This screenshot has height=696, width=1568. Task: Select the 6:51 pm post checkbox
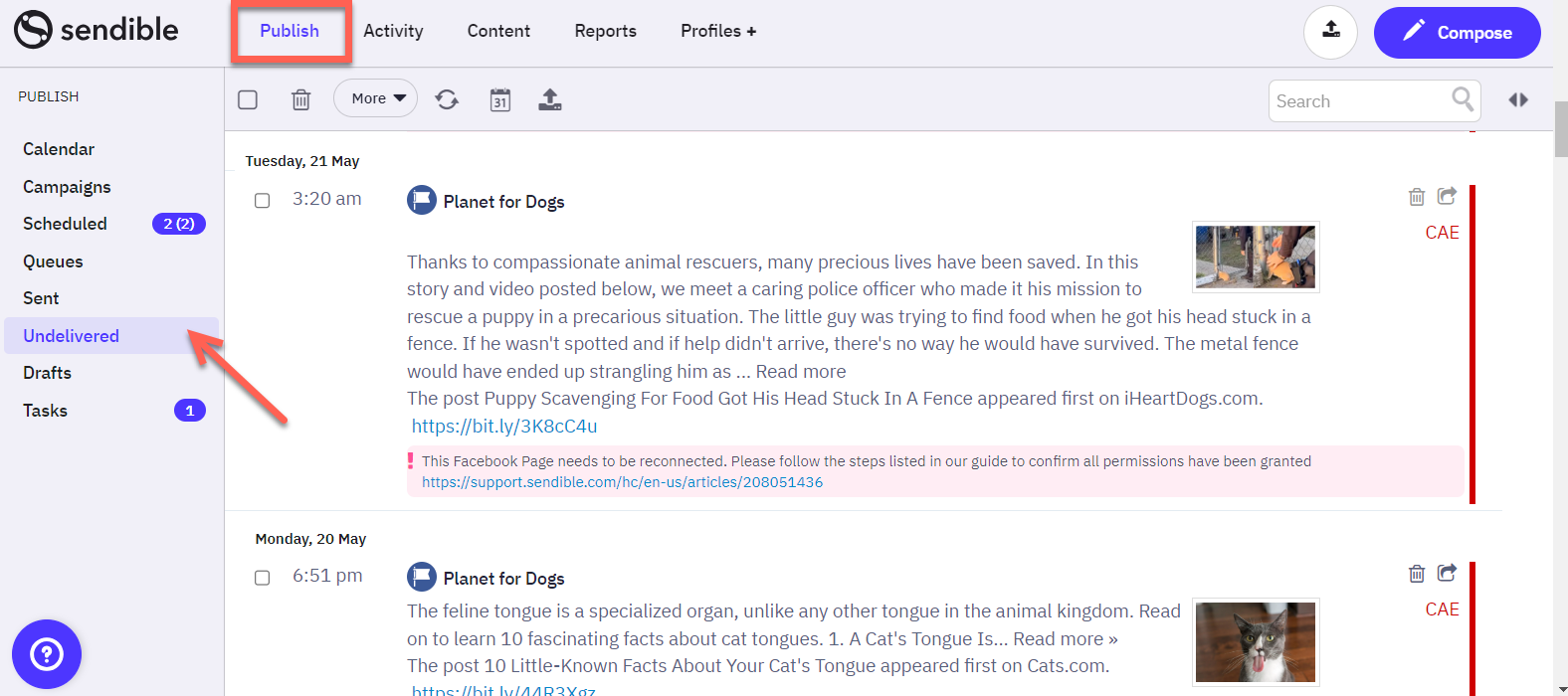[x=263, y=578]
